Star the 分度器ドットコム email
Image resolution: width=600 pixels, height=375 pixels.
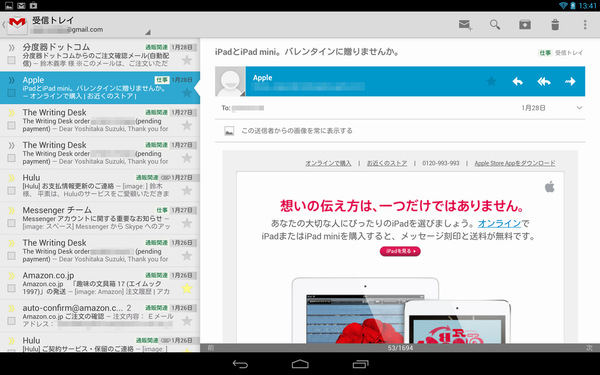(x=187, y=60)
